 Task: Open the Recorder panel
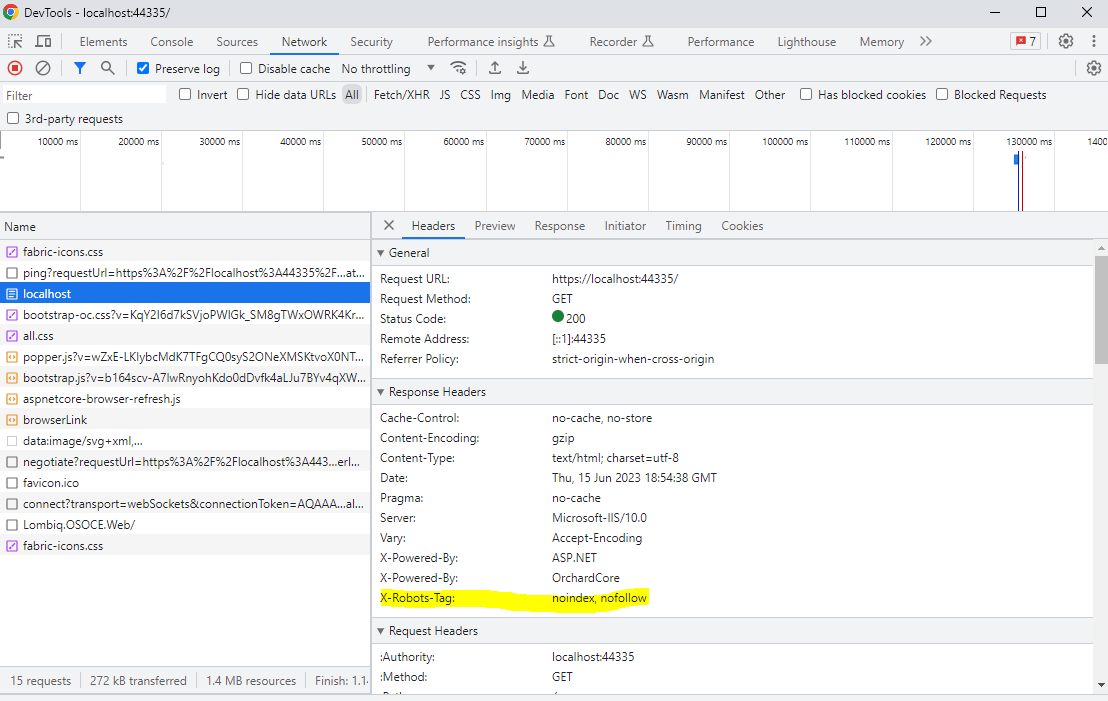tap(621, 42)
